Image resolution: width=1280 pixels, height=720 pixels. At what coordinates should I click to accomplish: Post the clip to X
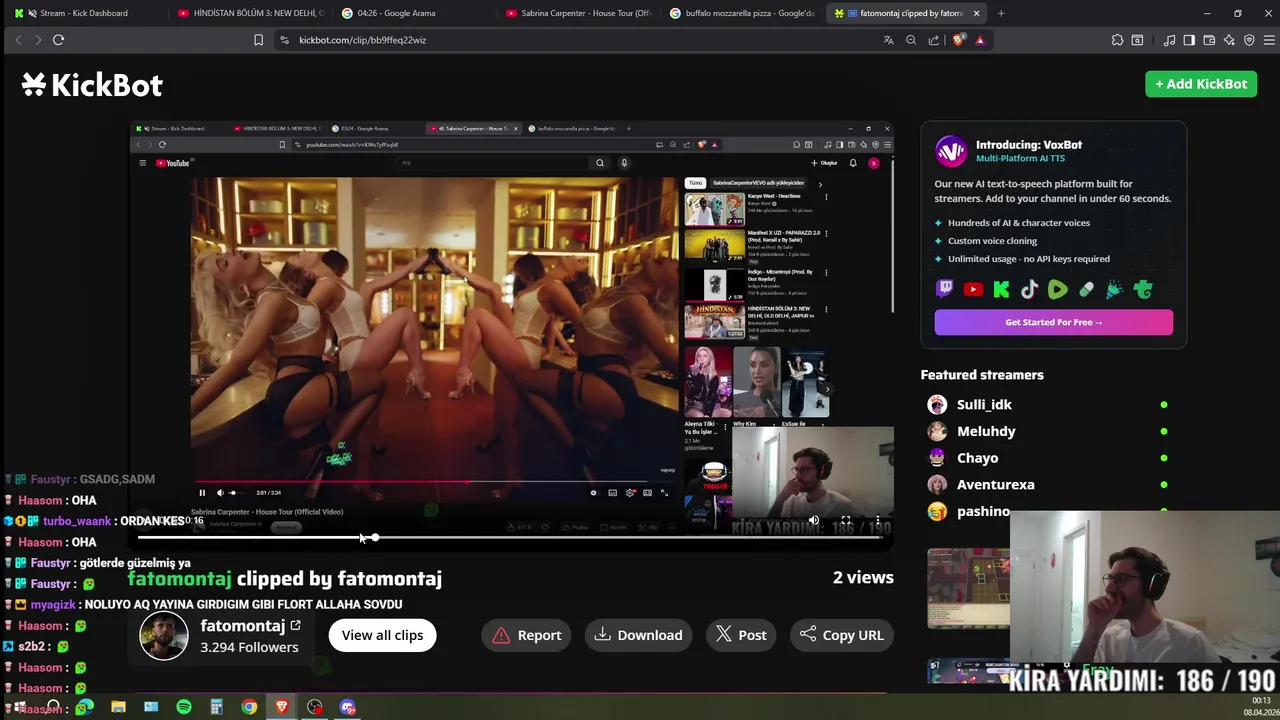point(741,635)
